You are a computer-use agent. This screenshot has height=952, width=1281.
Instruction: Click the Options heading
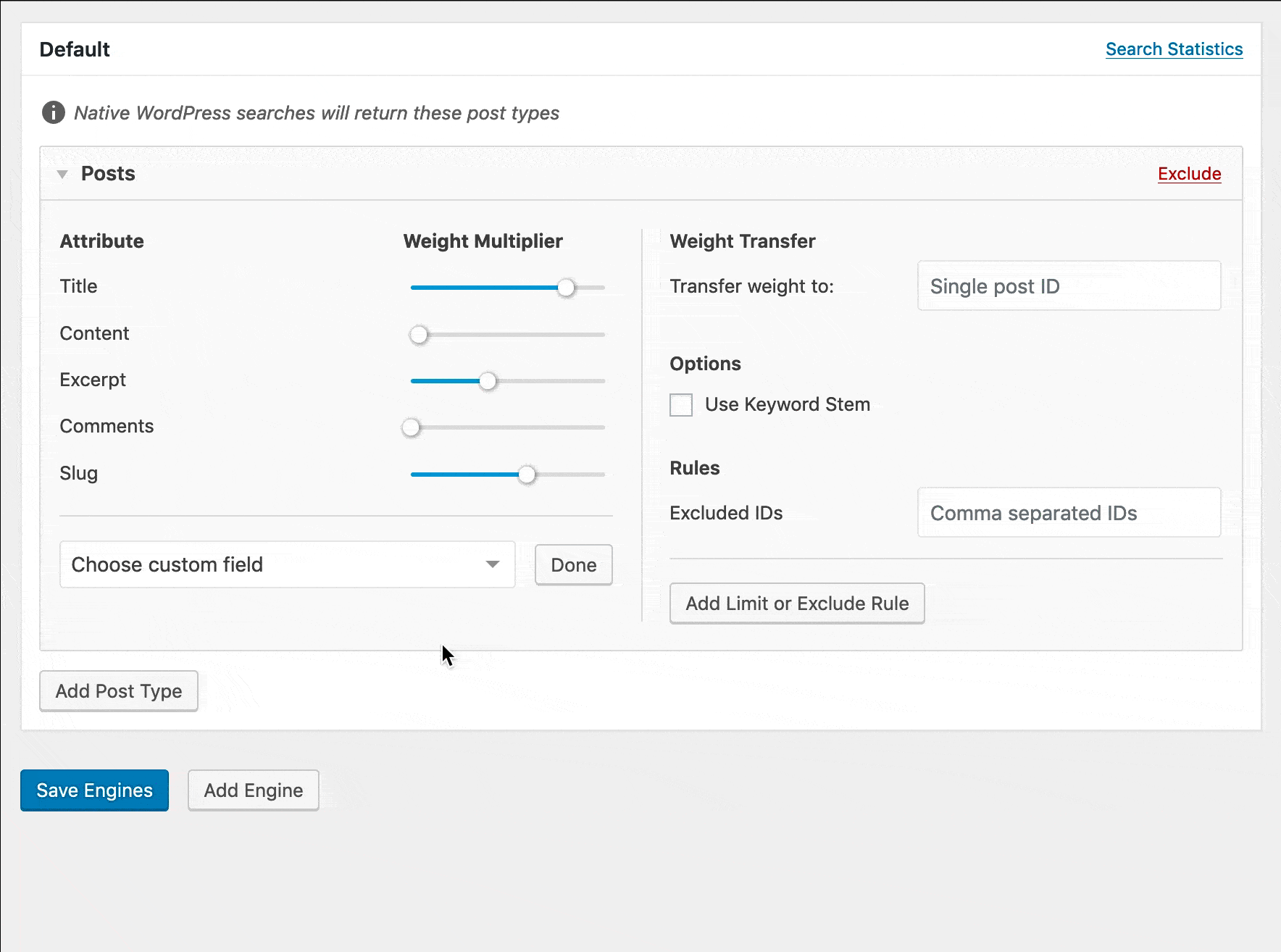705,364
